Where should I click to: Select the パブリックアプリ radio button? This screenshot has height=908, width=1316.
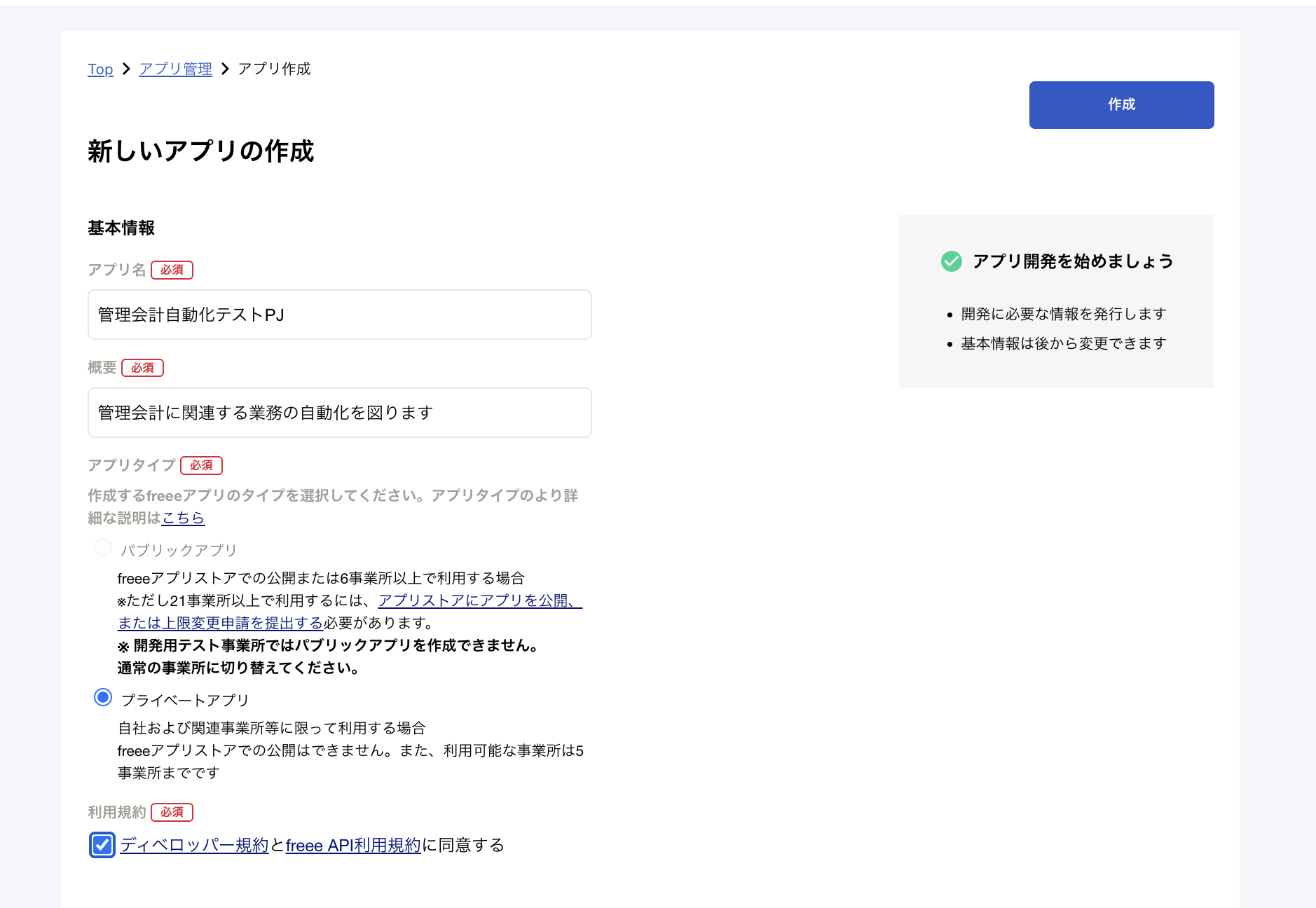point(102,548)
